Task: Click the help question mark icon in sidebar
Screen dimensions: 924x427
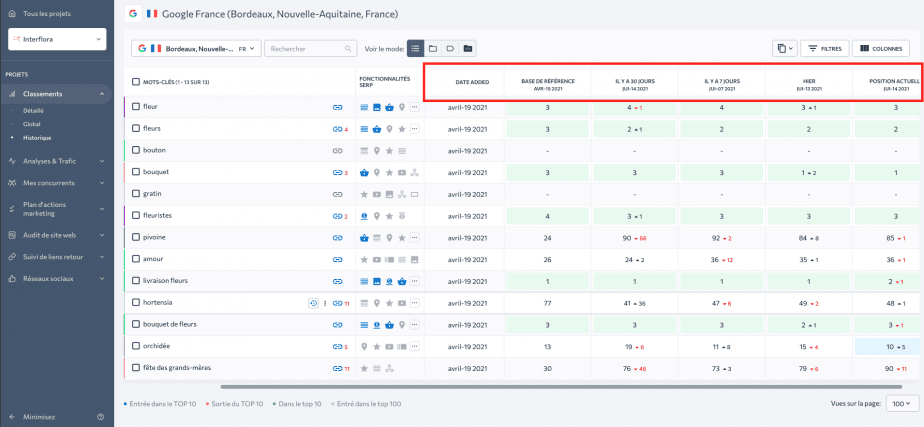Action: point(100,417)
